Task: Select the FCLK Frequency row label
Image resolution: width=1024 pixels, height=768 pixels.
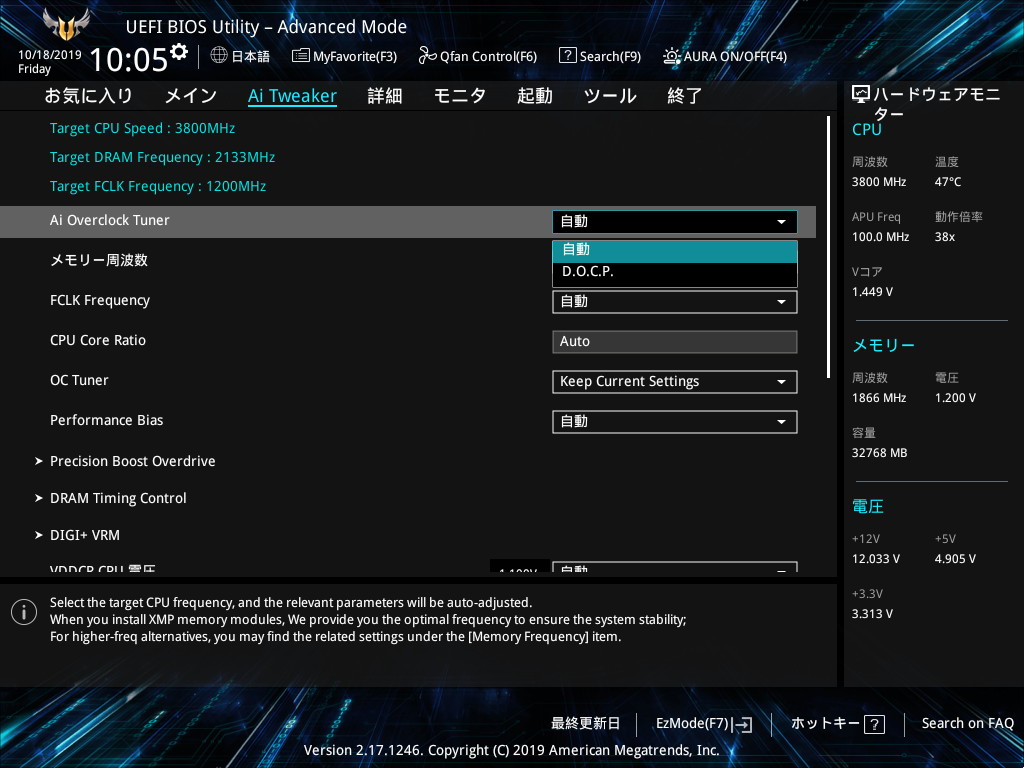Action: click(x=100, y=300)
